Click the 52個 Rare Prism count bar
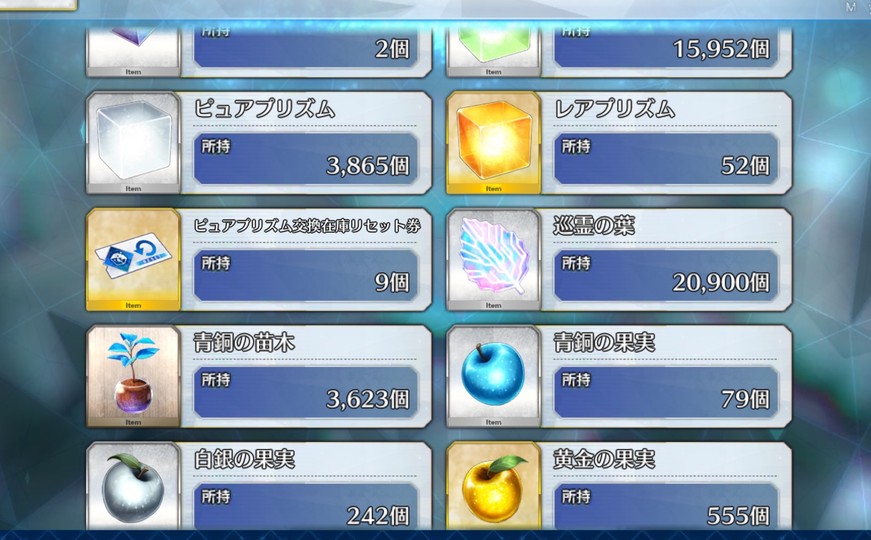 [665, 159]
